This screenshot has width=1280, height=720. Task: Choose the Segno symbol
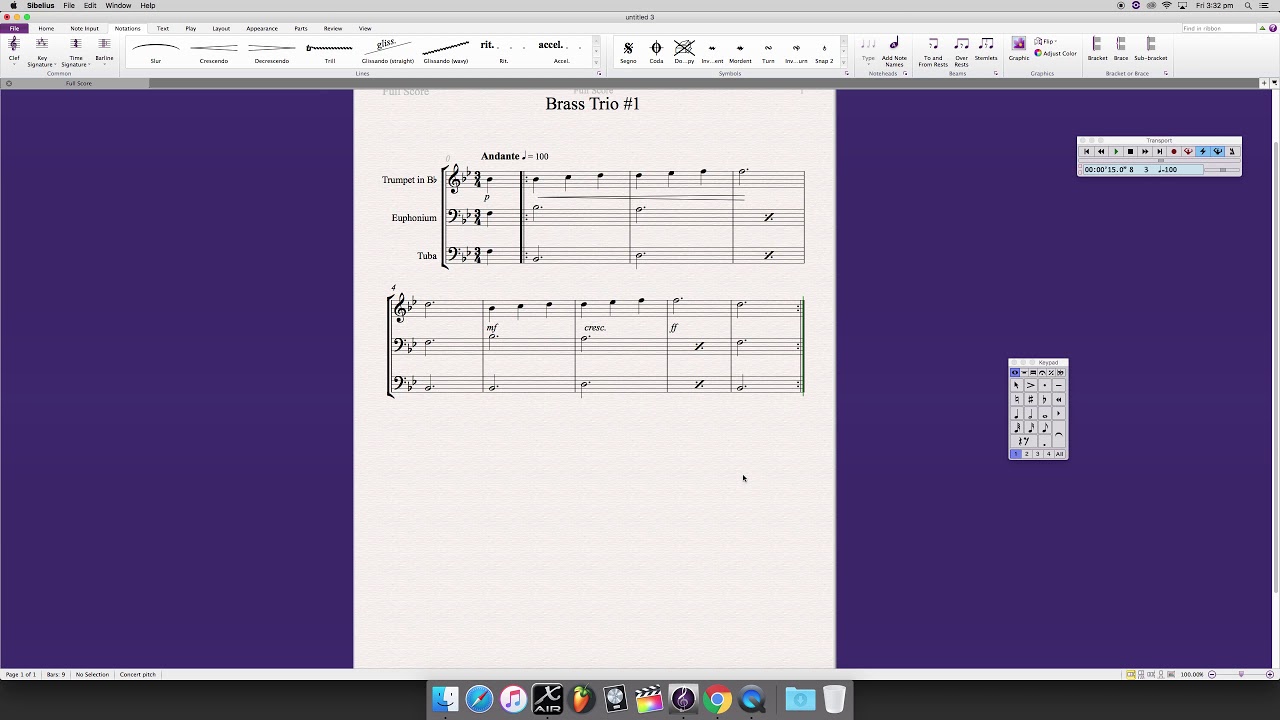(628, 49)
